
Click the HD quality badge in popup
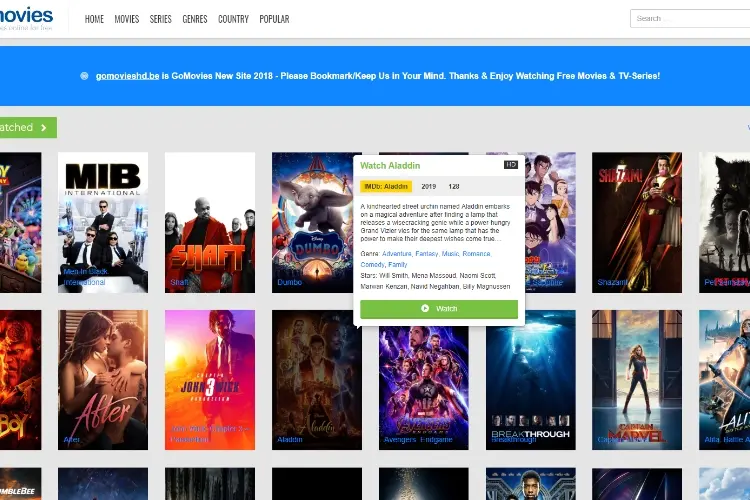(x=510, y=165)
